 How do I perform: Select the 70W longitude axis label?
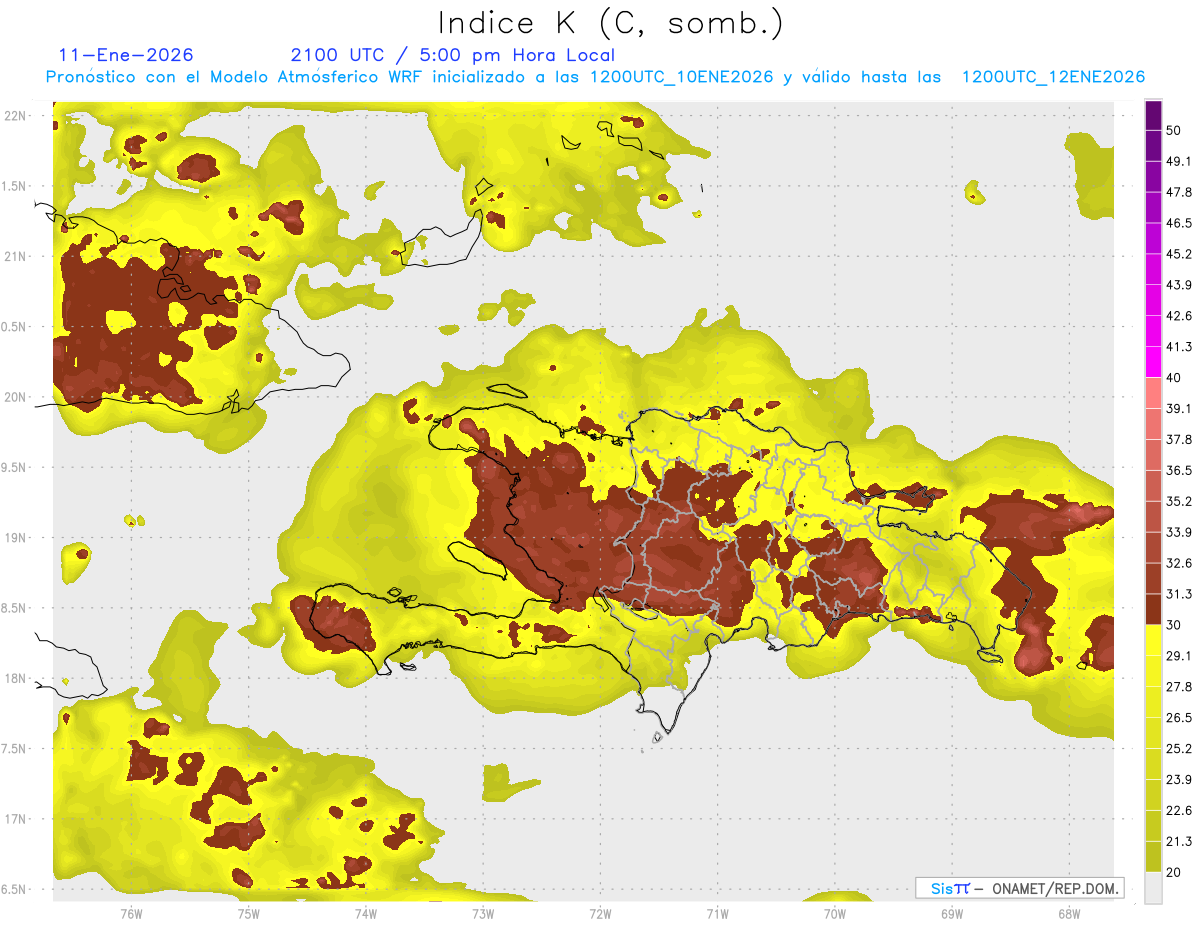[x=834, y=913]
